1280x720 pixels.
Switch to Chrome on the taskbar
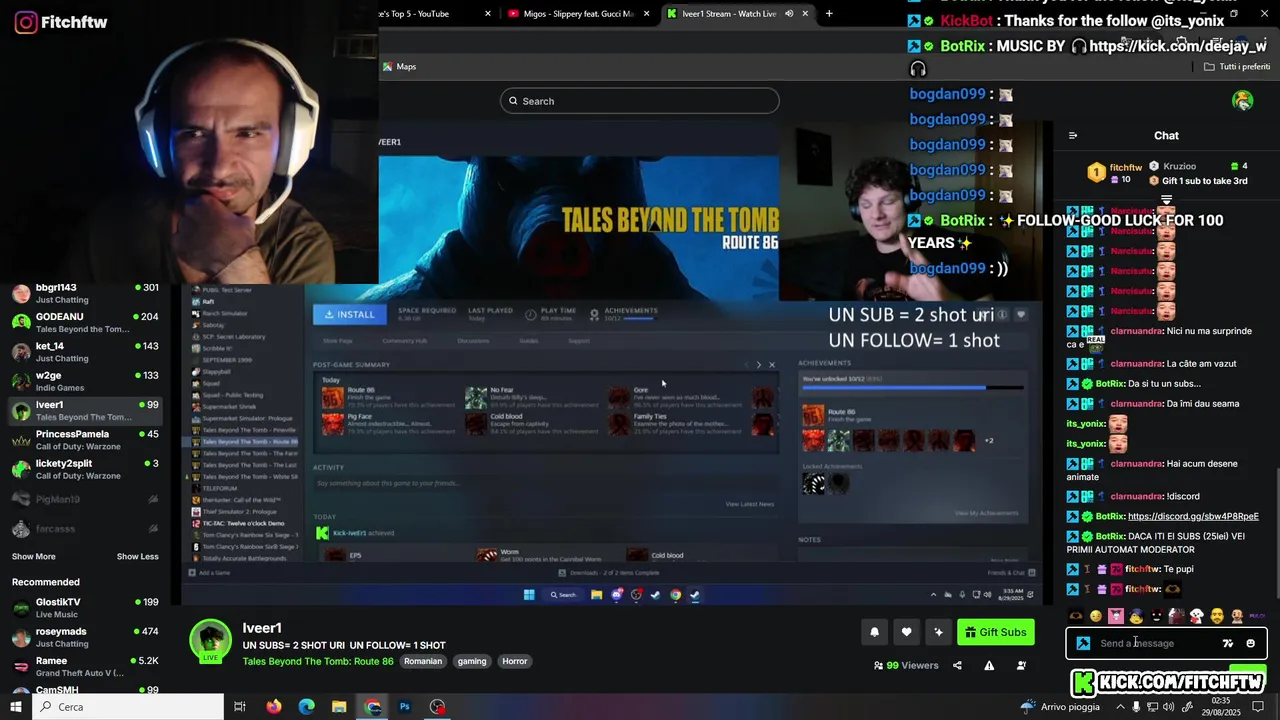[372, 707]
